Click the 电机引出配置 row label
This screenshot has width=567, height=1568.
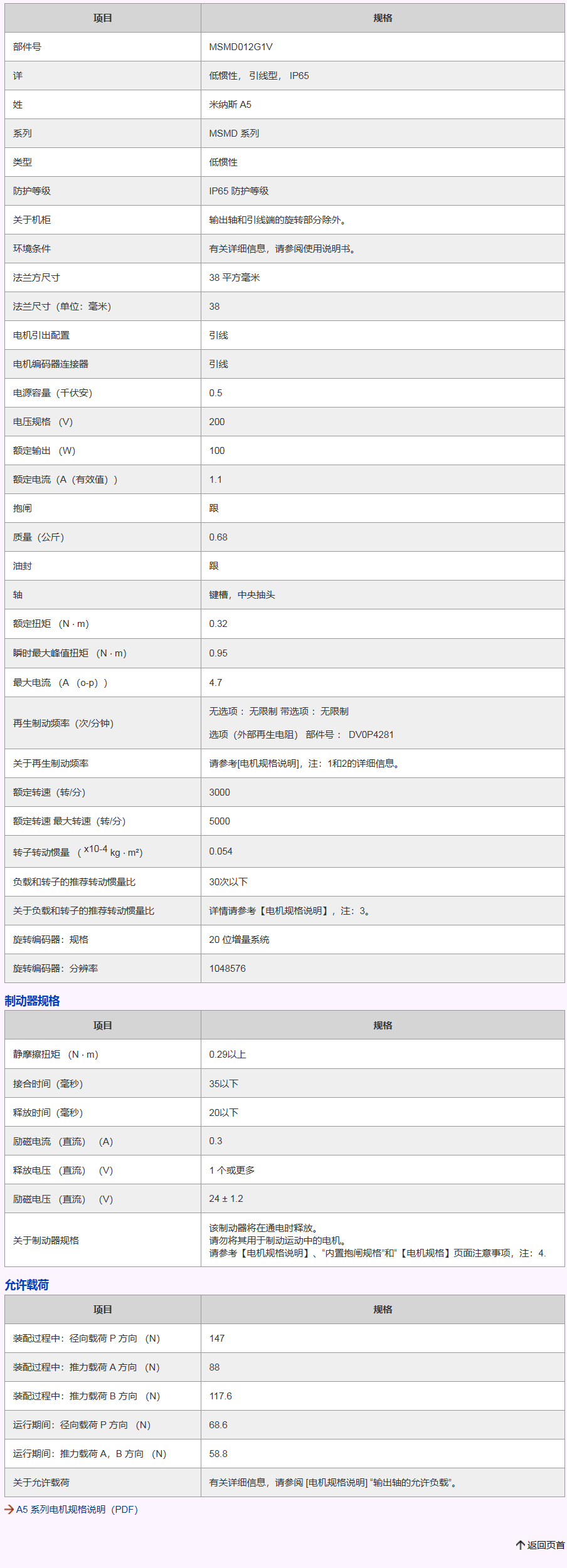[41, 335]
